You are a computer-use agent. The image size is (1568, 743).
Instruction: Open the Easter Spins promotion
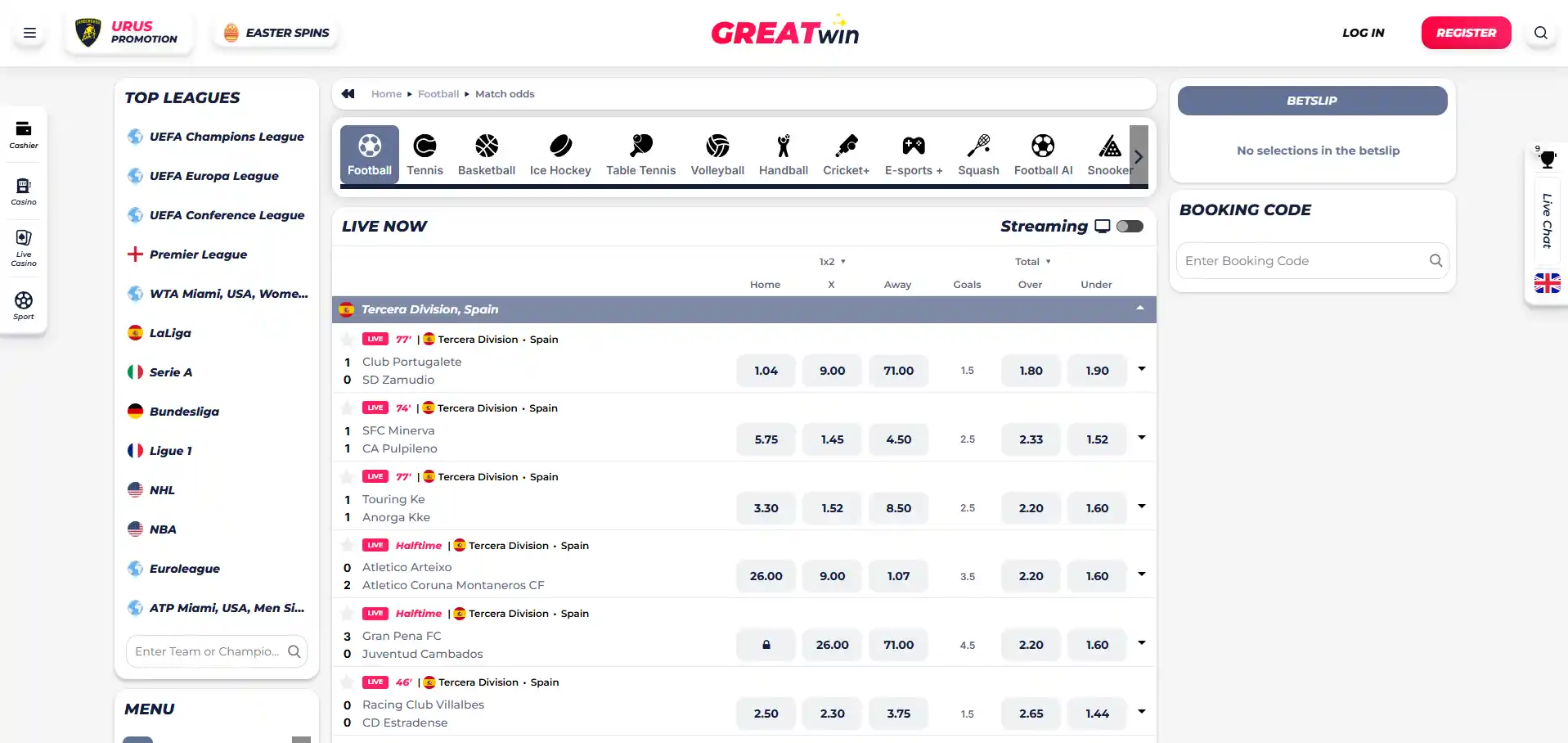(x=276, y=33)
